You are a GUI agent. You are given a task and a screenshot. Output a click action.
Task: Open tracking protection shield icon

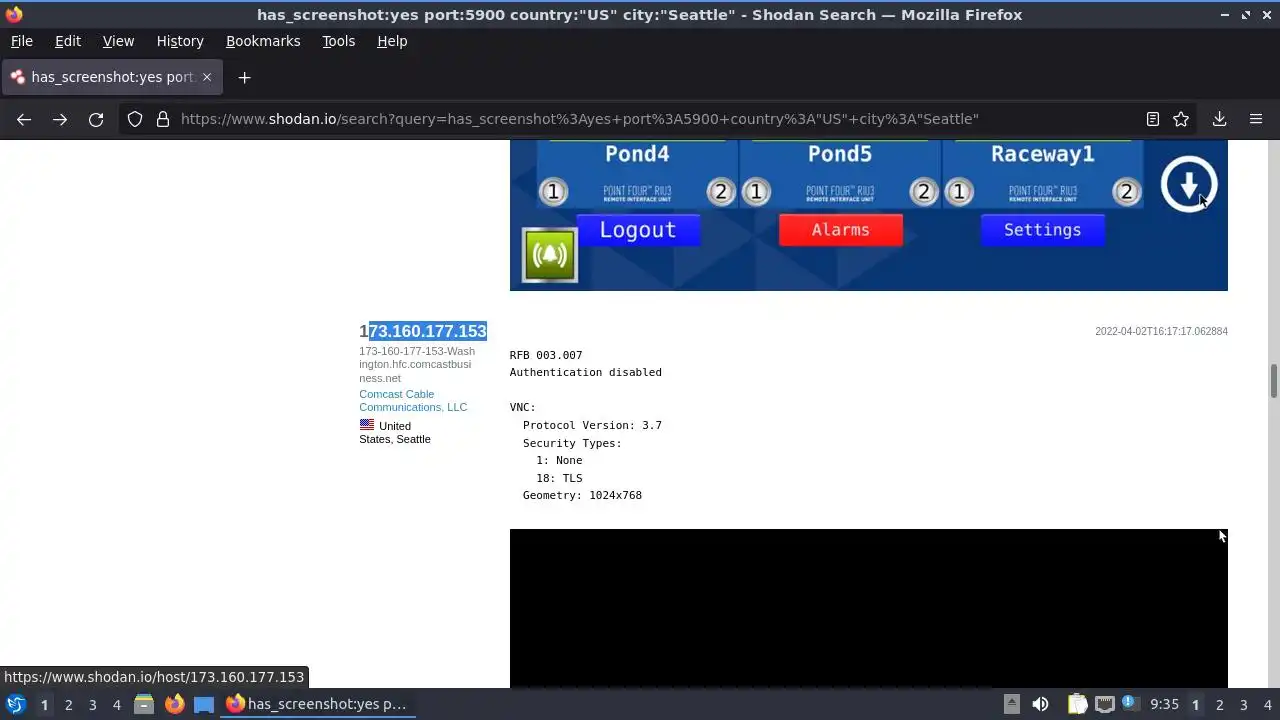pyautogui.click(x=135, y=119)
